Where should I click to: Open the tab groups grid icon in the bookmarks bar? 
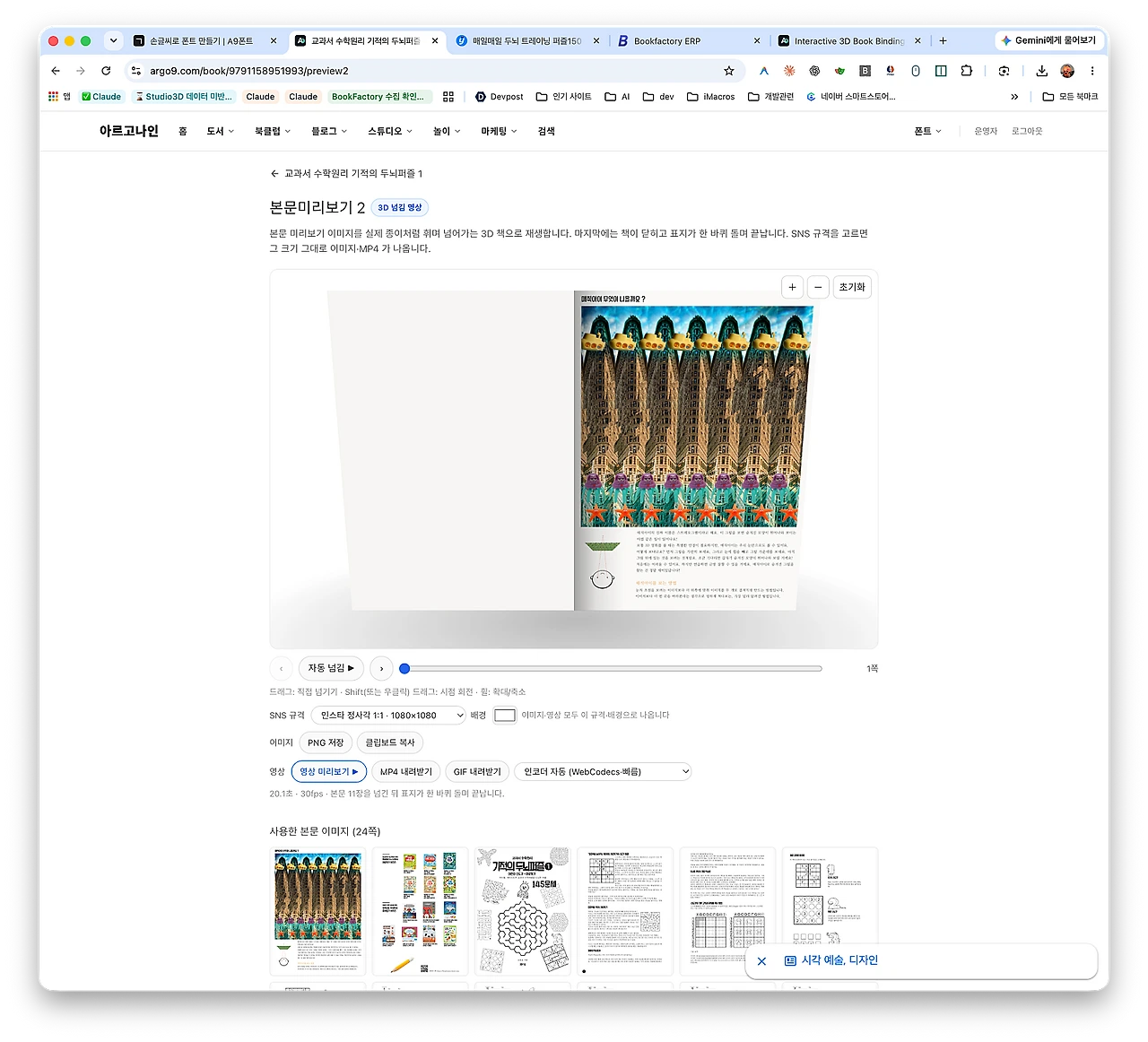tap(448, 96)
